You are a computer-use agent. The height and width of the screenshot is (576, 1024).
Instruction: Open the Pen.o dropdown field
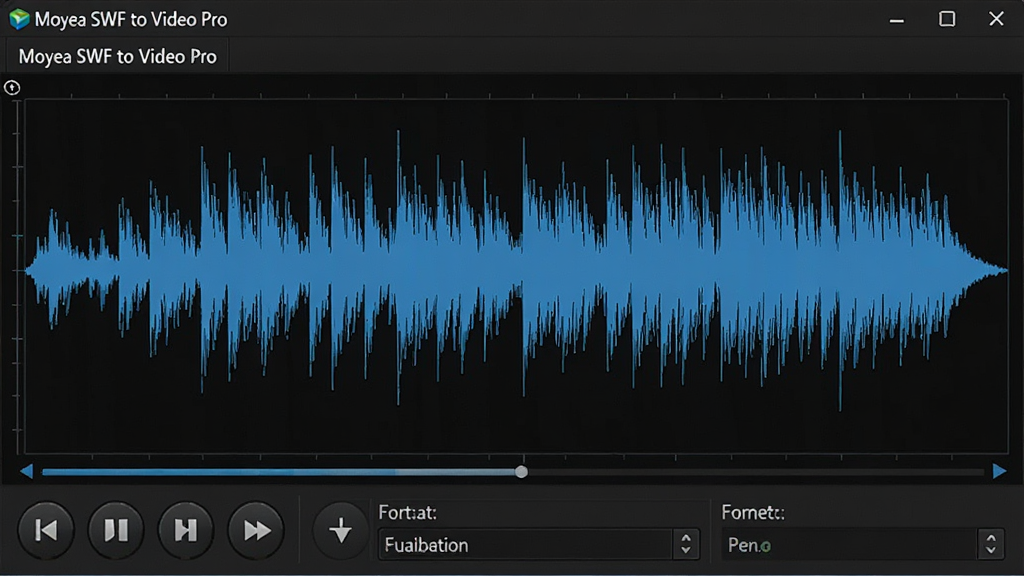coord(863,545)
